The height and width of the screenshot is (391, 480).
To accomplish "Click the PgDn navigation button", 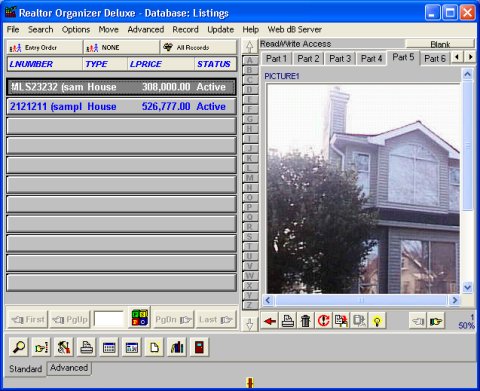I will (173, 320).
